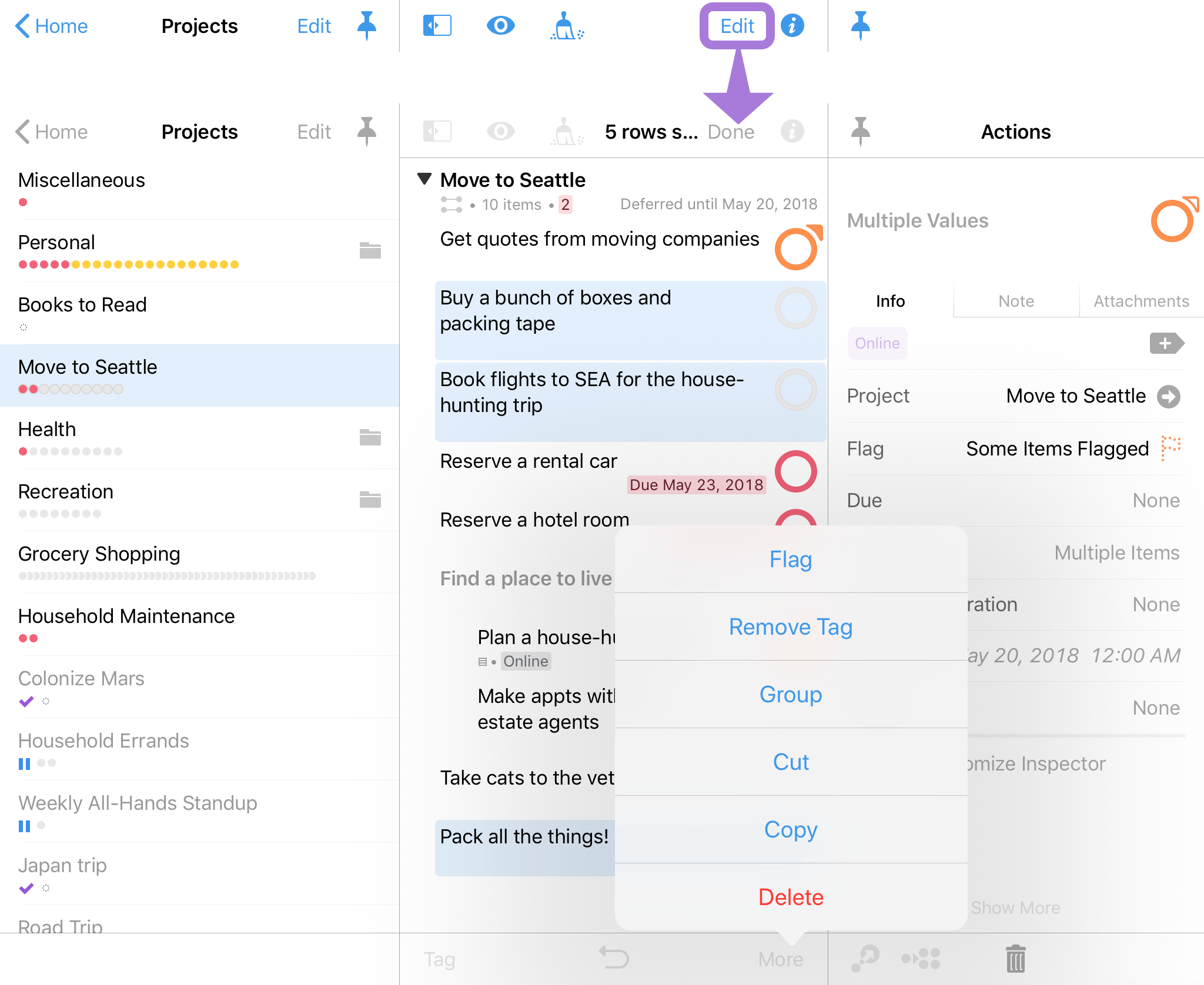Viewport: 1204px width, 985px height.
Task: Open the Household Maintenance project
Action: click(x=200, y=625)
